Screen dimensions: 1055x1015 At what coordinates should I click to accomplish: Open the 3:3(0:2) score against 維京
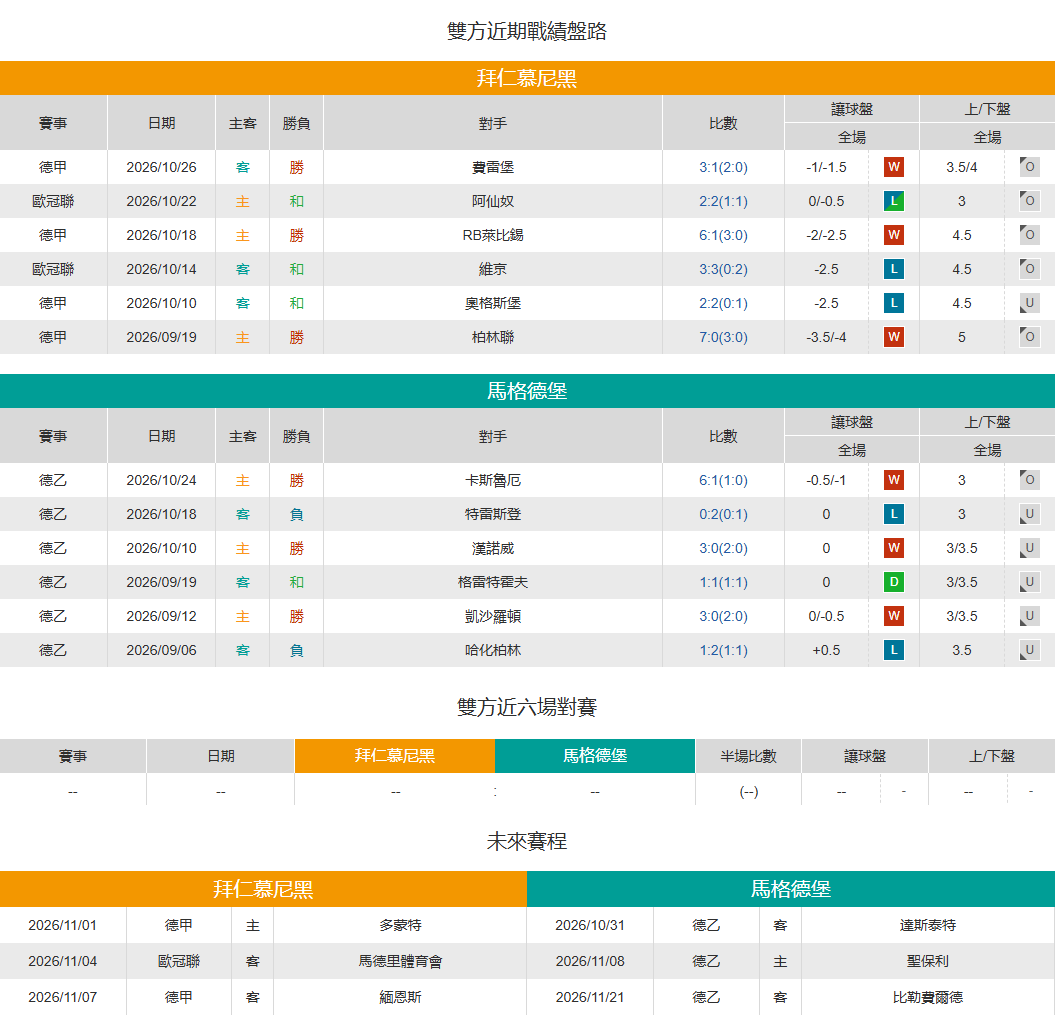pyautogui.click(x=723, y=270)
